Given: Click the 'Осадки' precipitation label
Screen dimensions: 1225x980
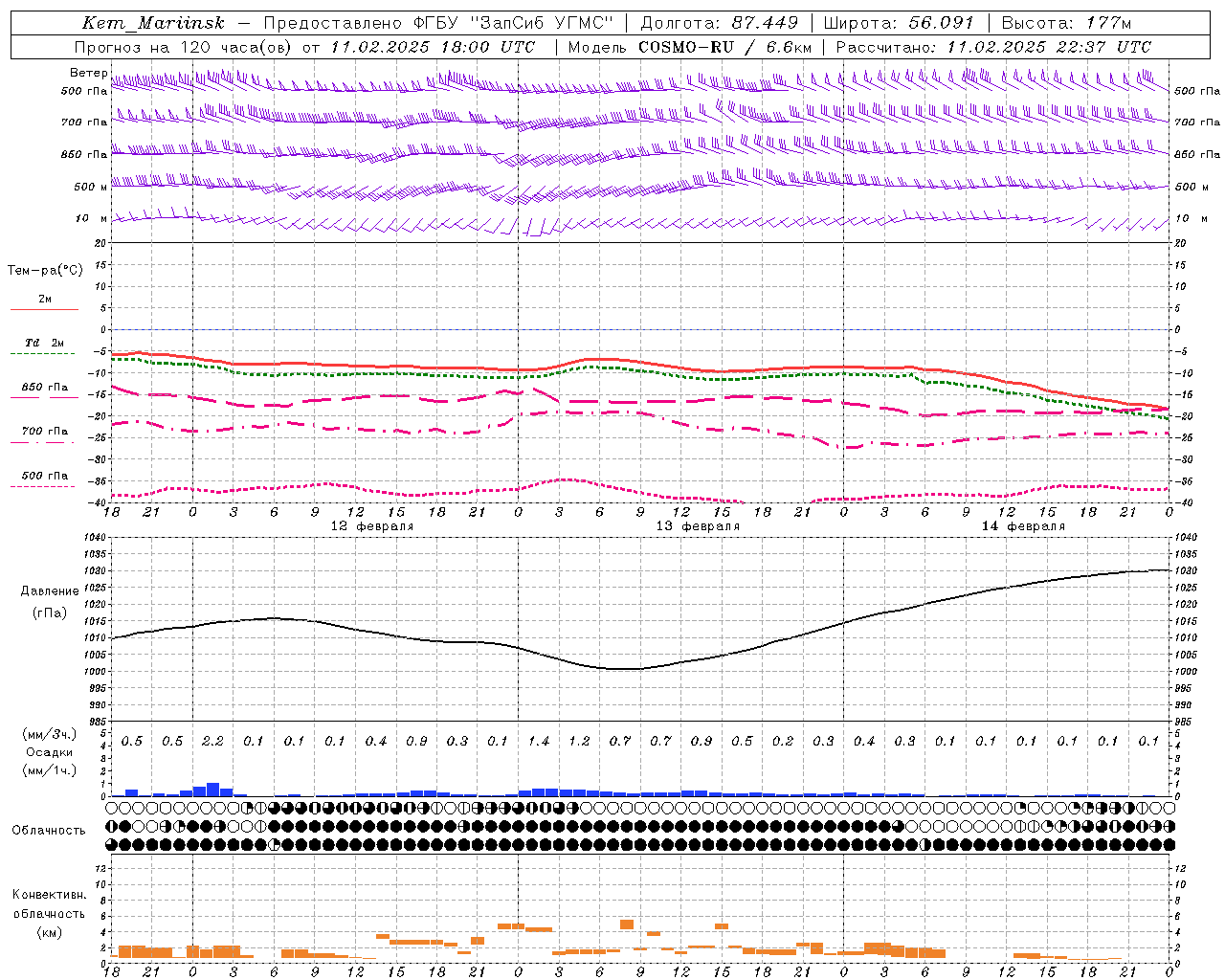Looking at the screenshot, I should (x=49, y=752).
